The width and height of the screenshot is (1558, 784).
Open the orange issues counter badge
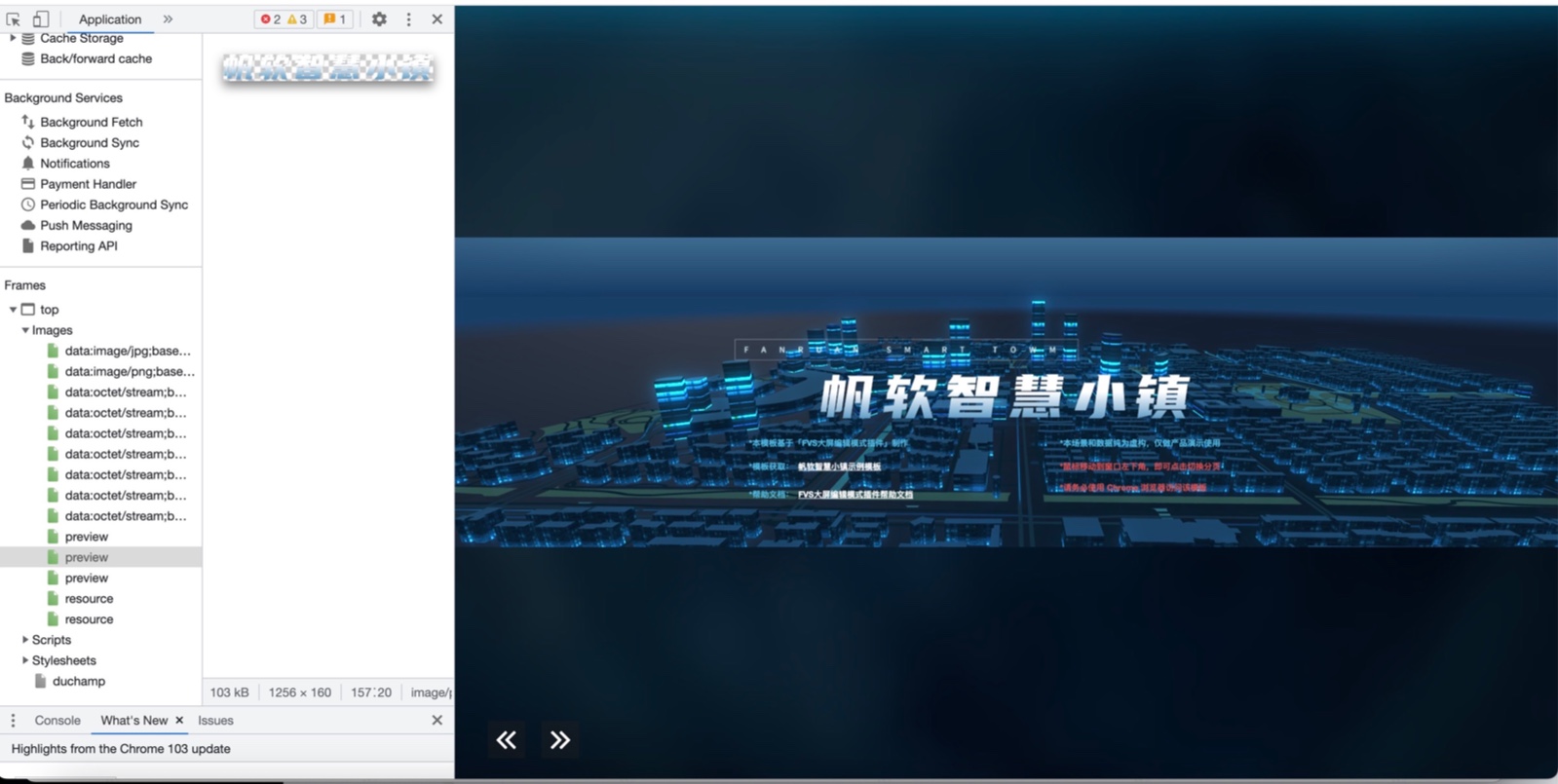(335, 19)
